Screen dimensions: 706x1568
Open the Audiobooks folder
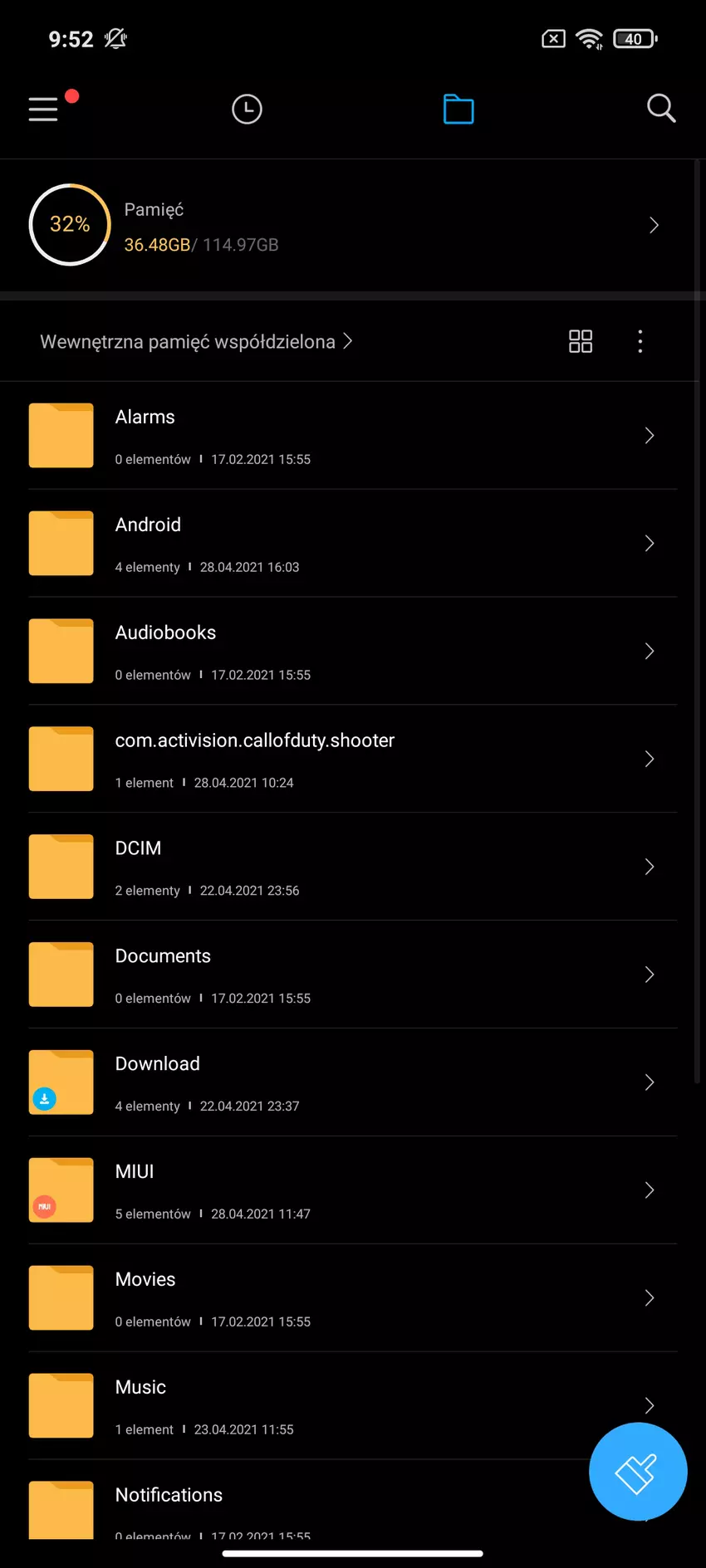(x=165, y=633)
